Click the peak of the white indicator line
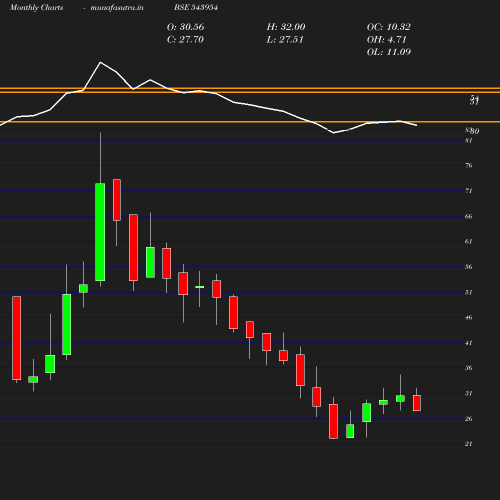This screenshot has width=500, height=500. 100,62
